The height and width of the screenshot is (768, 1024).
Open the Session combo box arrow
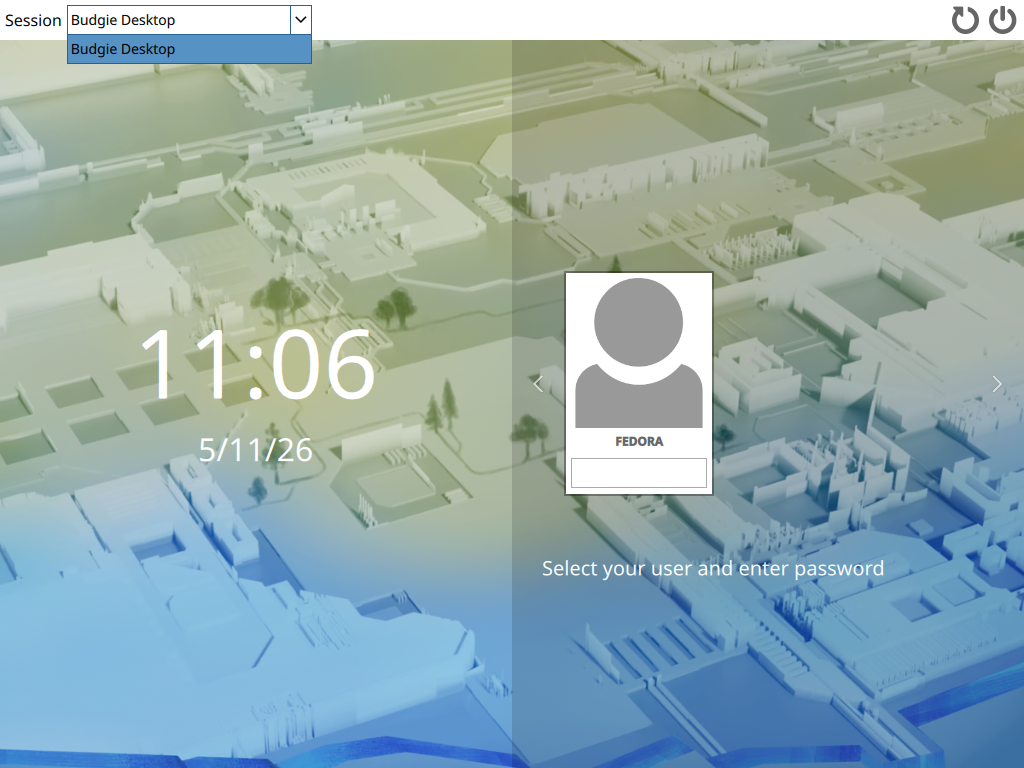300,20
